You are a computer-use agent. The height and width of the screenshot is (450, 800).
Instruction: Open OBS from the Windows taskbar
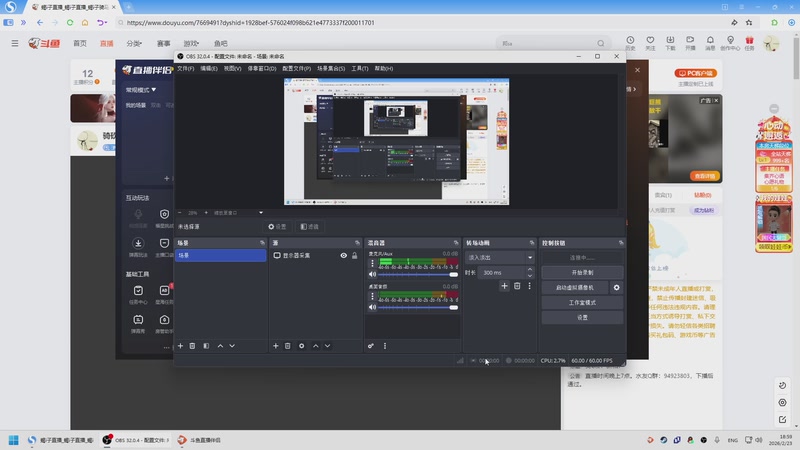click(136, 440)
